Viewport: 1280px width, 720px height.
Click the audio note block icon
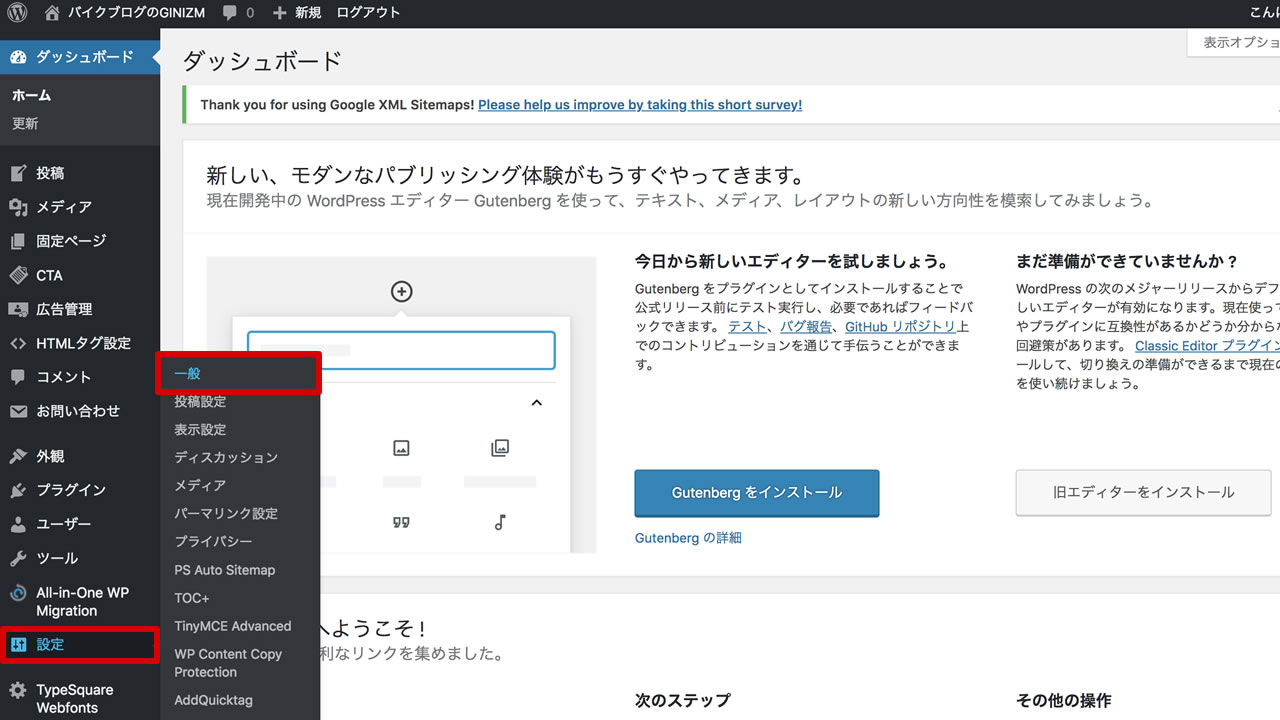click(500, 522)
